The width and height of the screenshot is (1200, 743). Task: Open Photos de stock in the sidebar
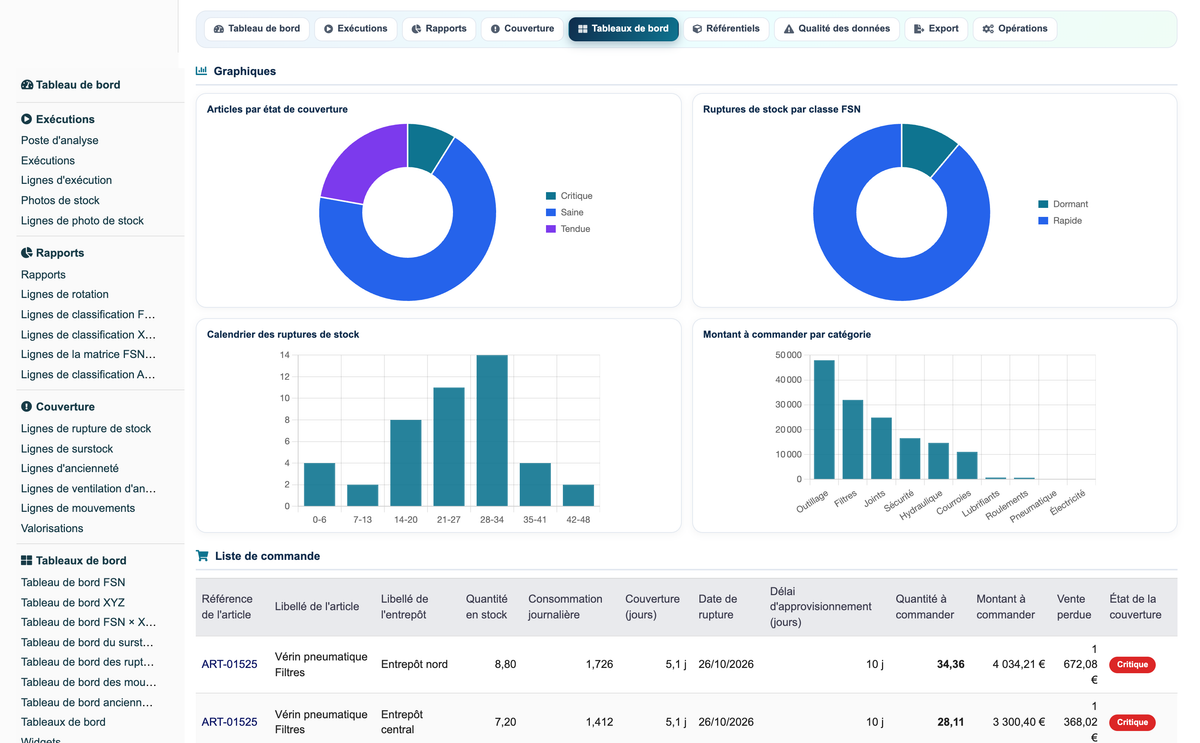pos(60,201)
